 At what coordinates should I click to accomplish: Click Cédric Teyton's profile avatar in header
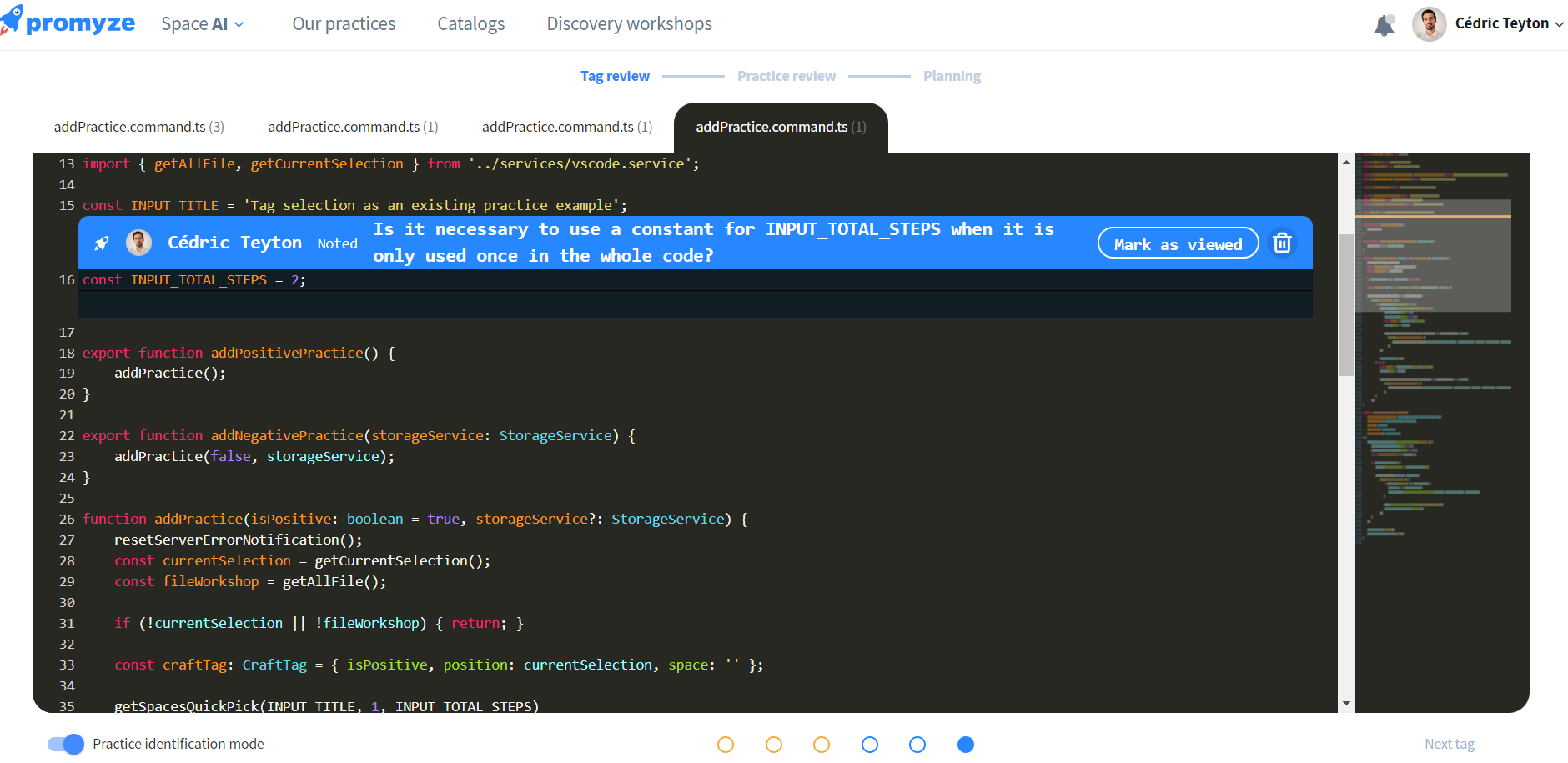pyautogui.click(x=1430, y=24)
